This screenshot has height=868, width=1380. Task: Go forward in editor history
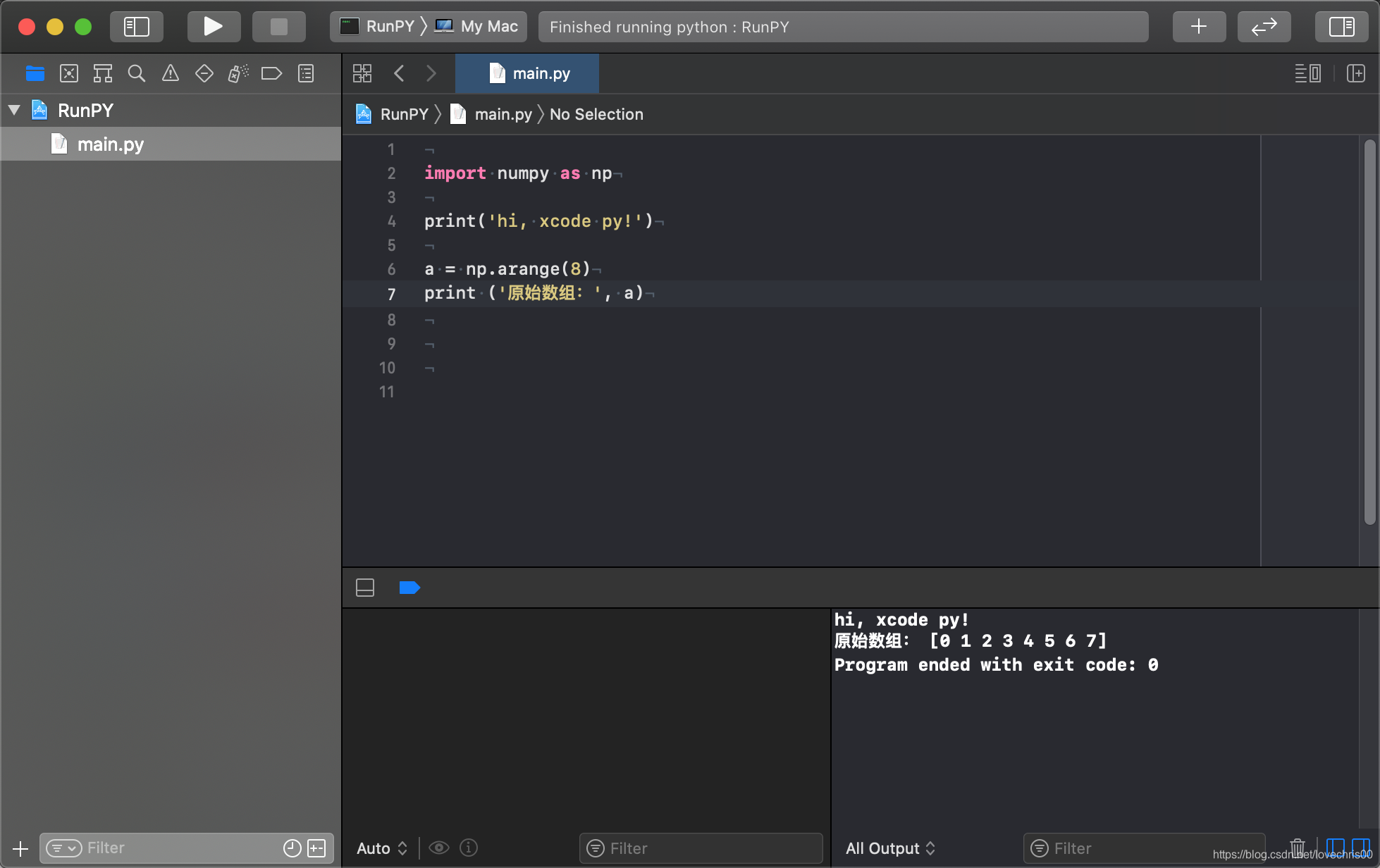(431, 73)
